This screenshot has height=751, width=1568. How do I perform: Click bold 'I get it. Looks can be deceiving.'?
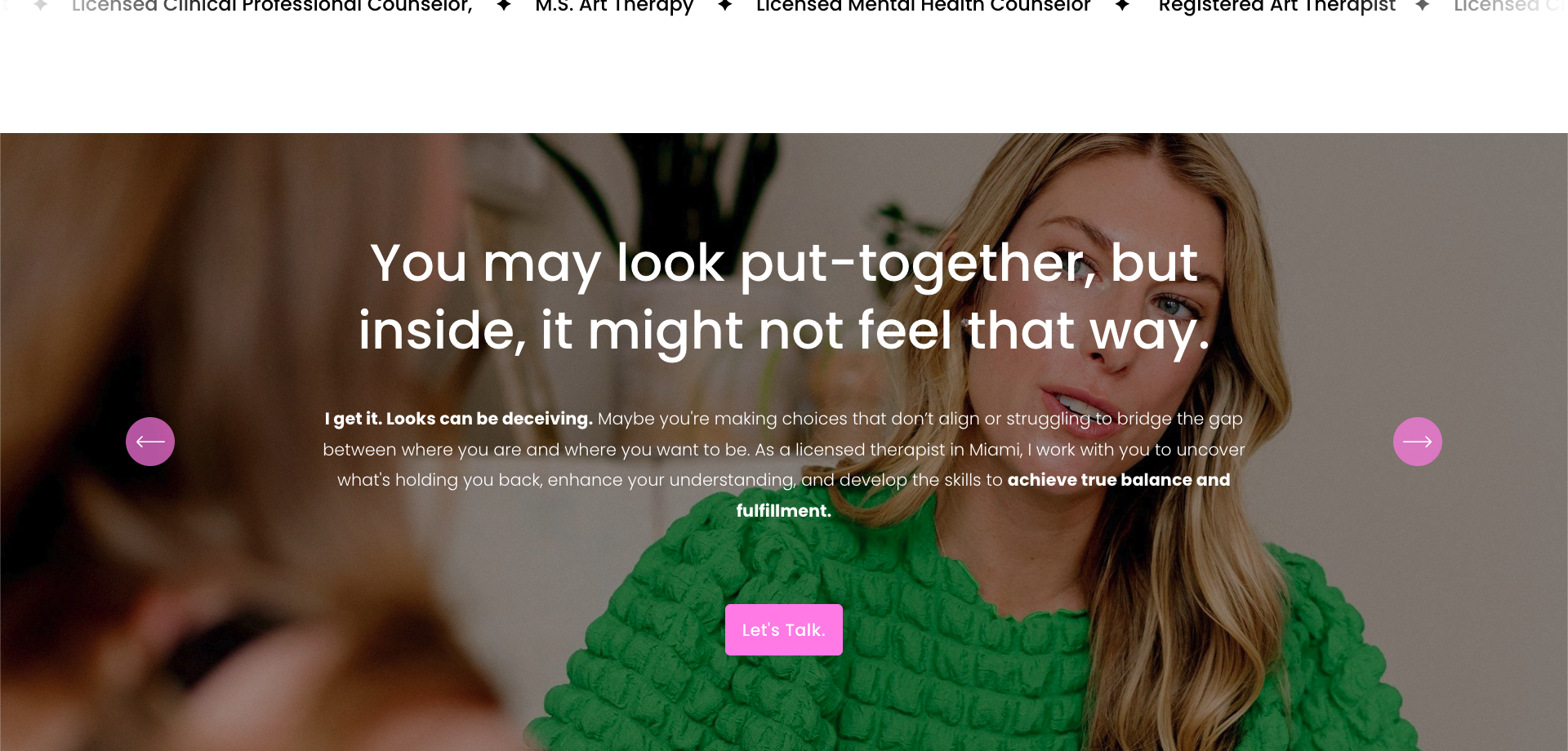tap(458, 419)
